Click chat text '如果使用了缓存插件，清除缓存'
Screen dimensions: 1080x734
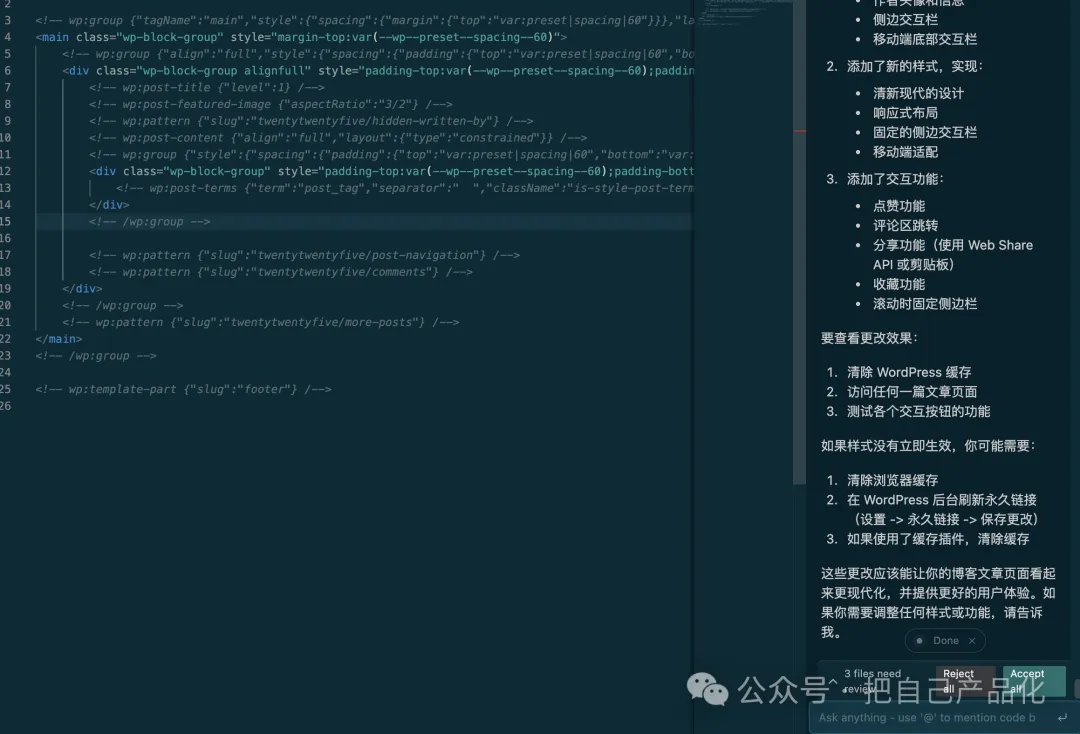938,539
